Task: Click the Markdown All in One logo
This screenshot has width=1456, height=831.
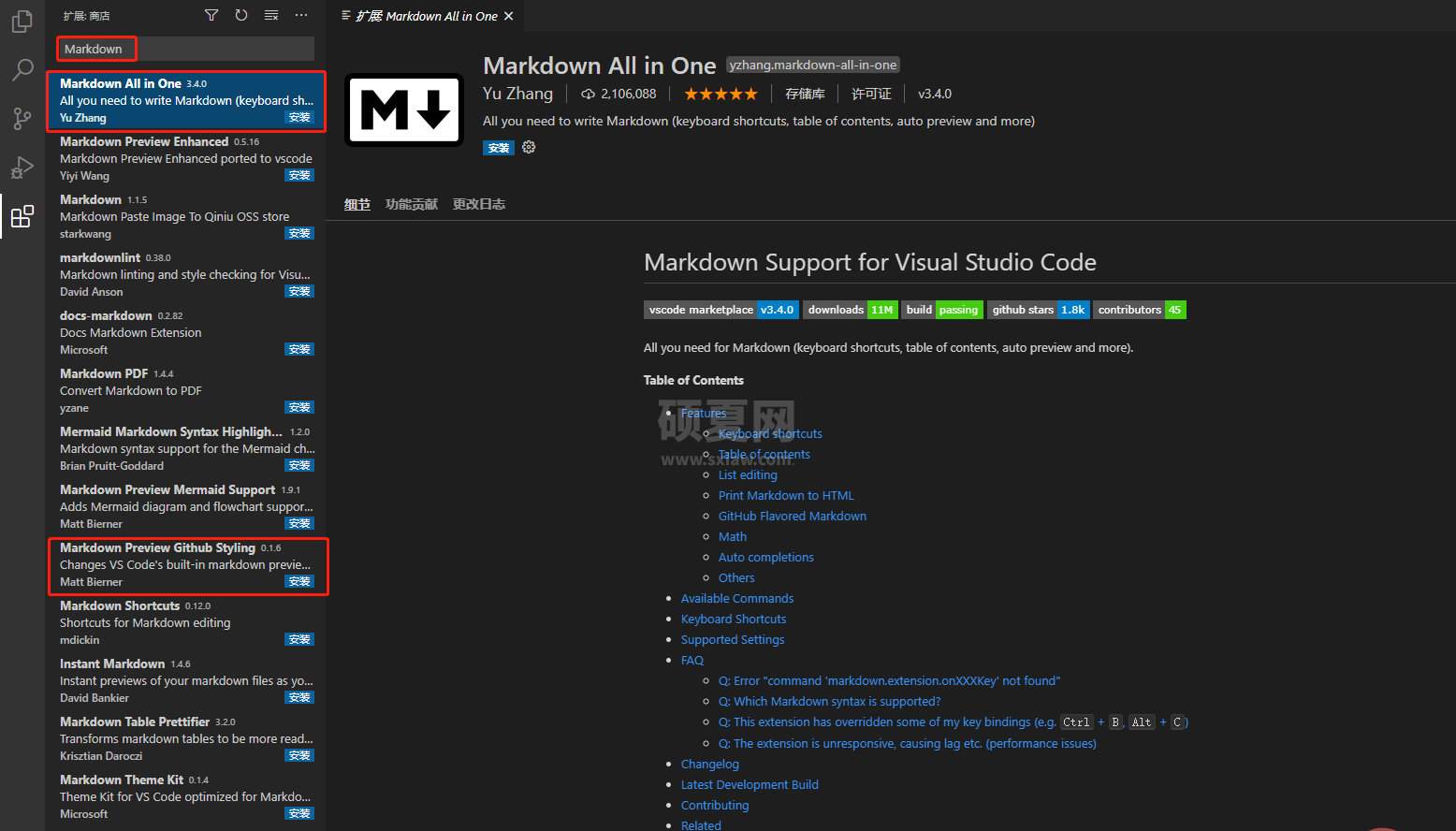Action: (x=404, y=109)
